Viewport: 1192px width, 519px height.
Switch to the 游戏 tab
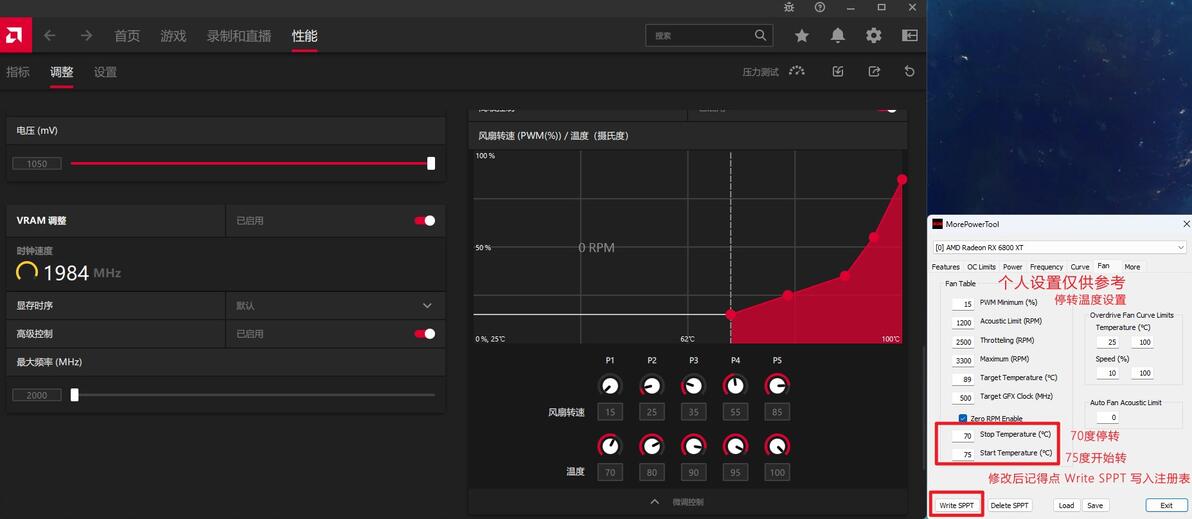tap(173, 36)
